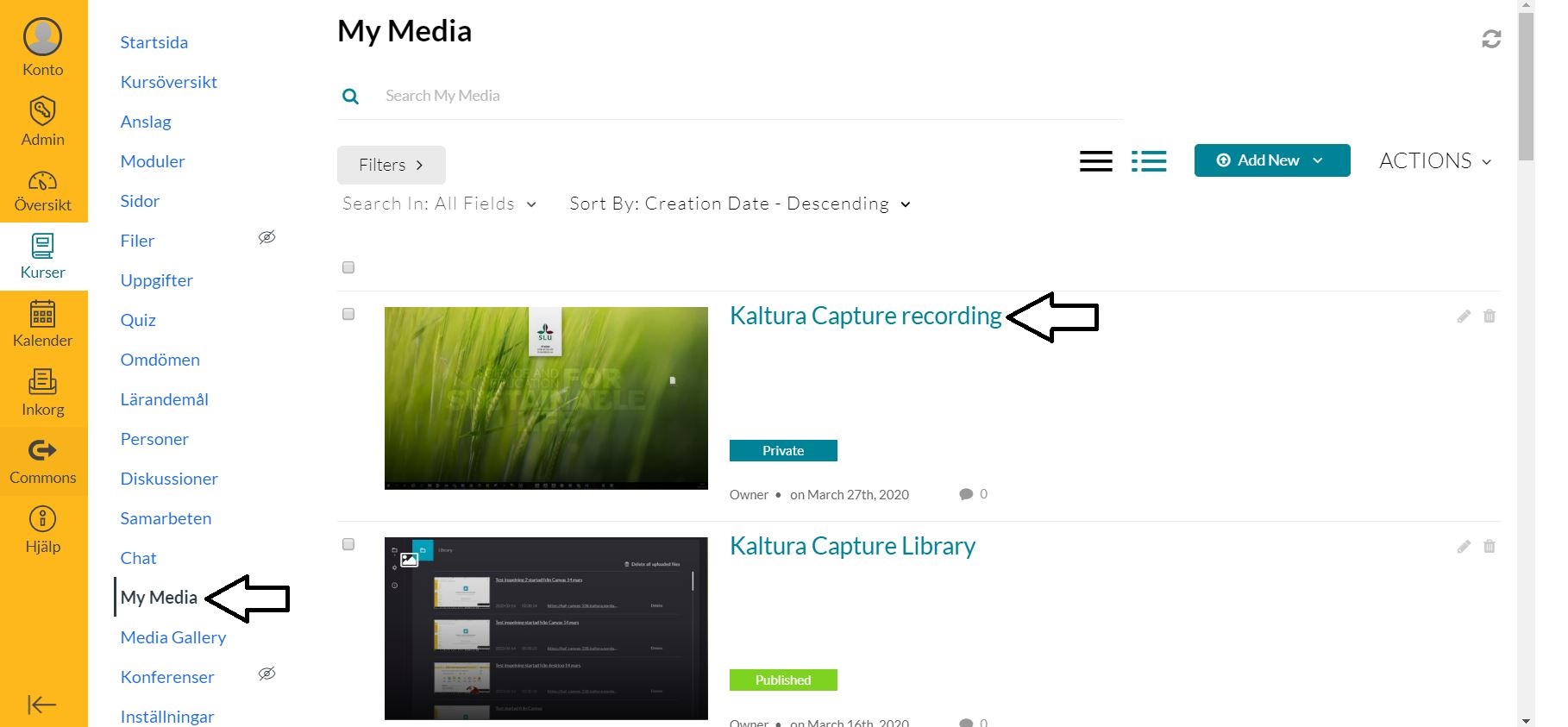The width and height of the screenshot is (1568, 727).
Task: Open Samarbeten link
Action: [166, 518]
